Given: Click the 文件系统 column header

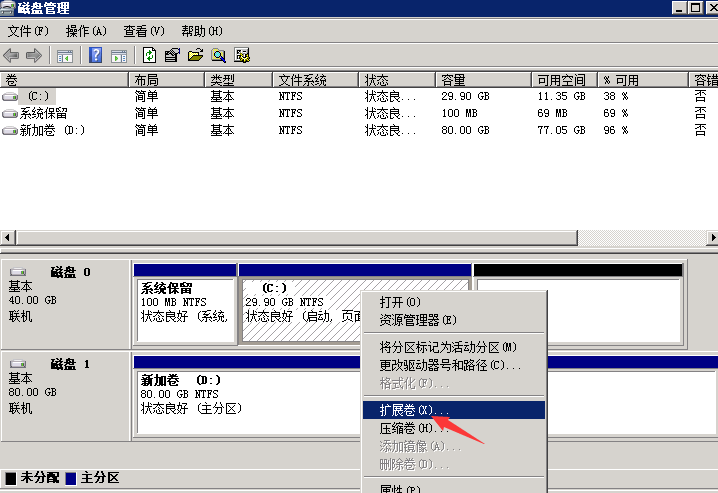Looking at the screenshot, I should tap(314, 80).
